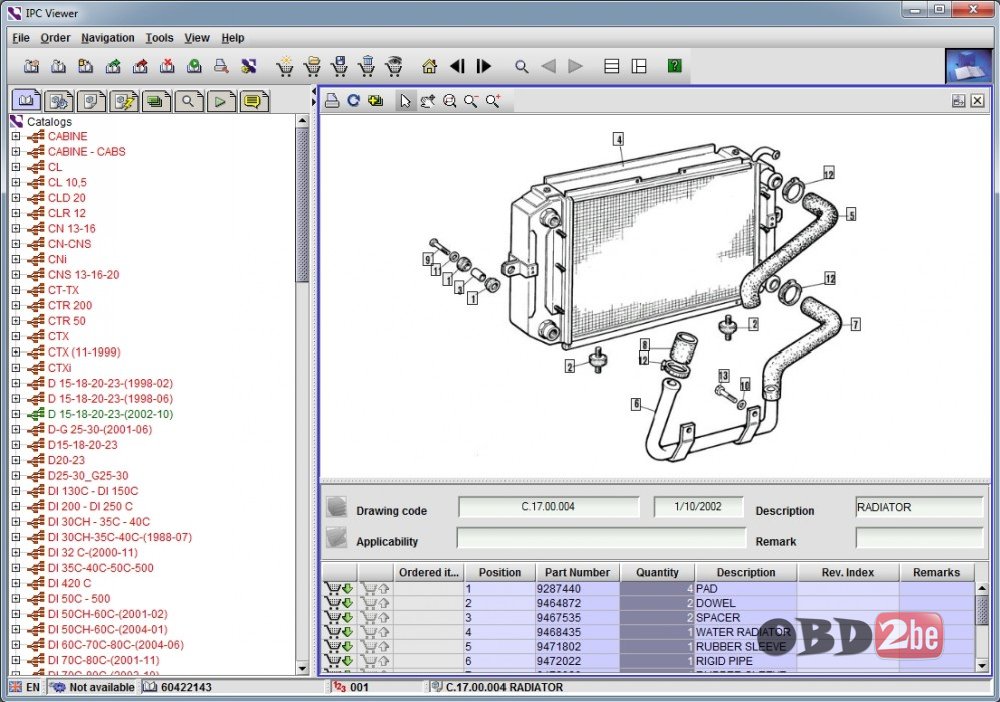
Task: Select the arrow pointer tool in drawing toolbar
Action: coord(405,101)
